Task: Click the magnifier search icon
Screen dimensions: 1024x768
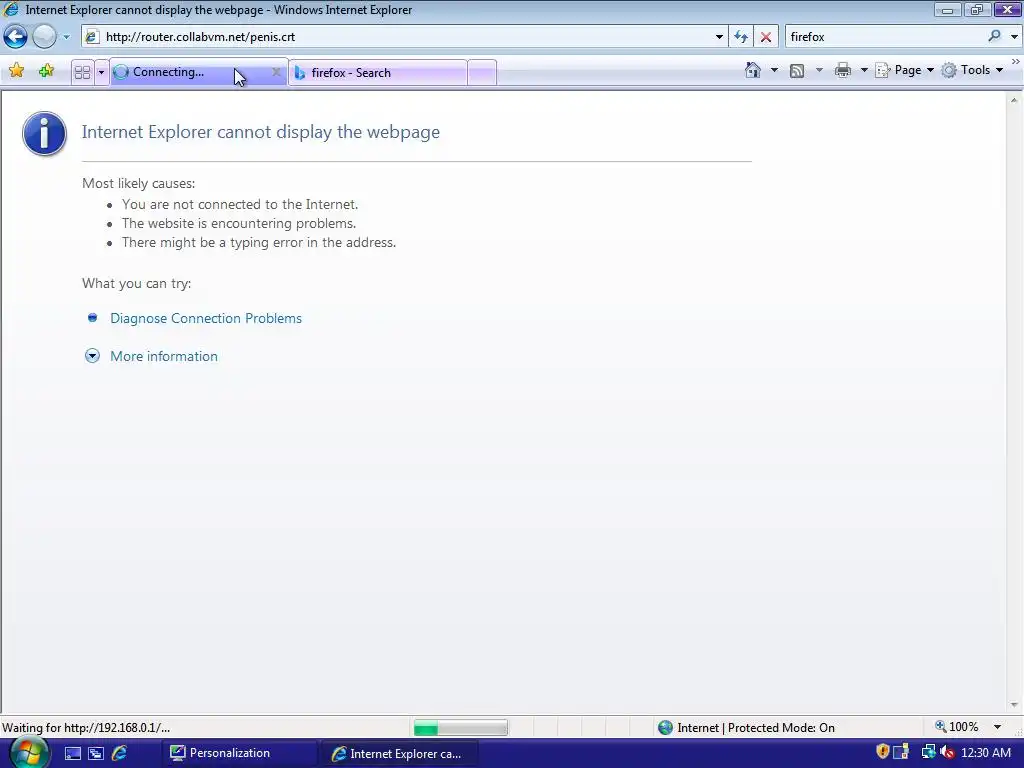Action: [x=995, y=37]
